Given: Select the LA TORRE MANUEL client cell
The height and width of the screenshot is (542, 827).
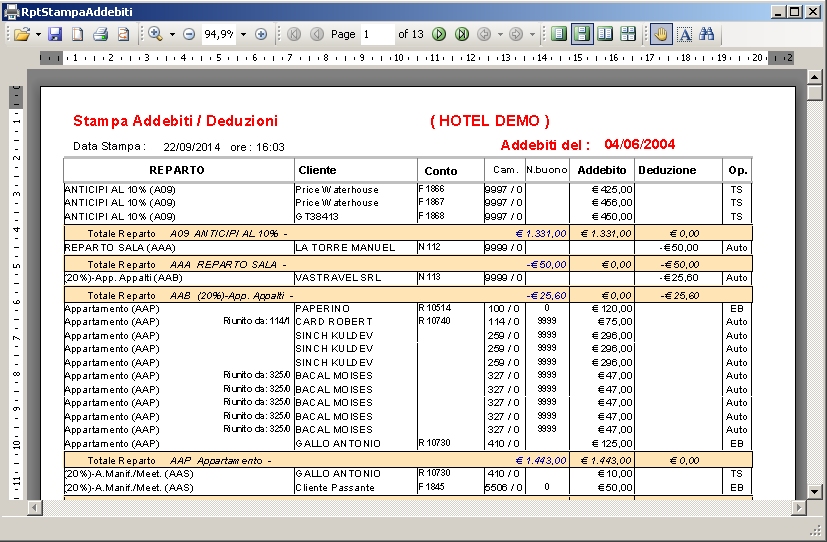Looking at the screenshot, I should click(x=345, y=247).
